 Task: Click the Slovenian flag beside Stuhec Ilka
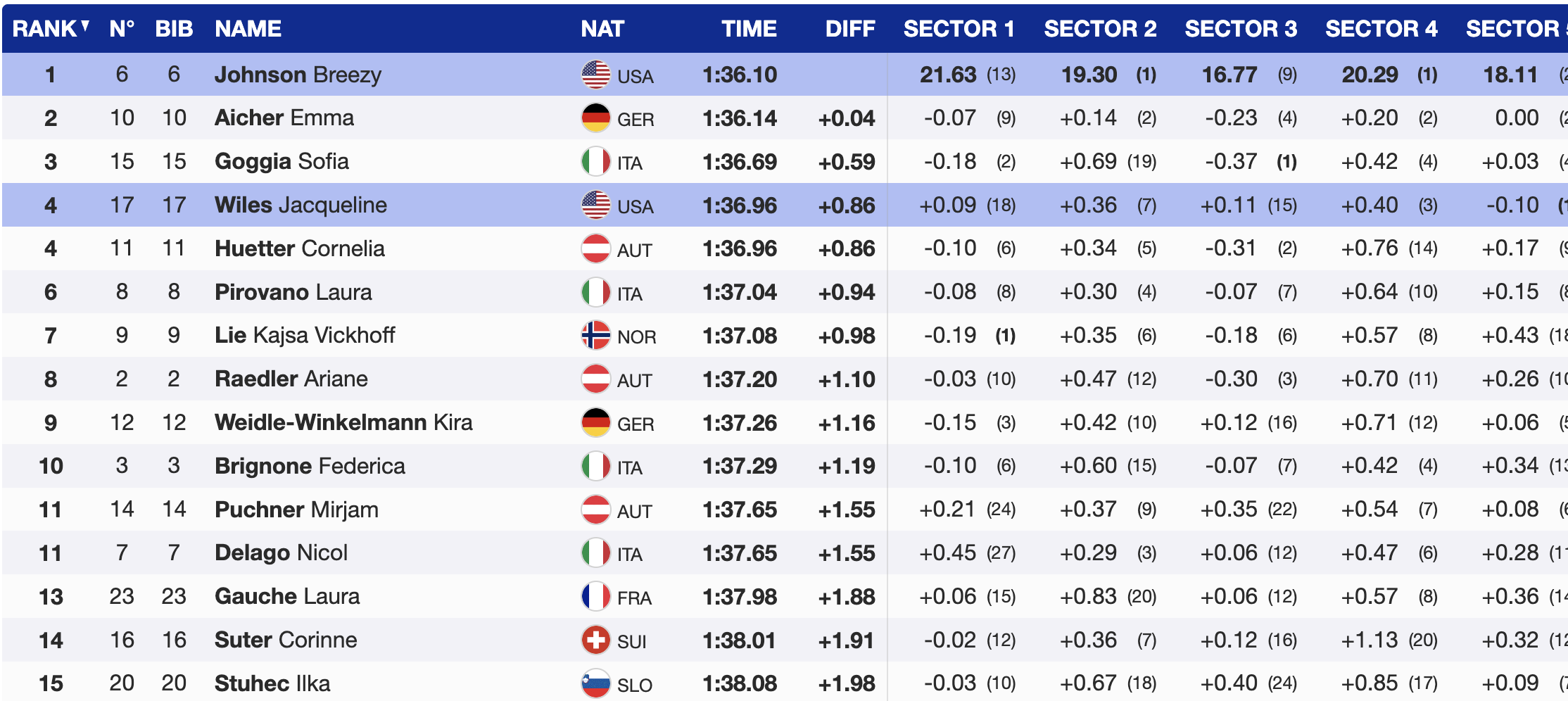[595, 683]
